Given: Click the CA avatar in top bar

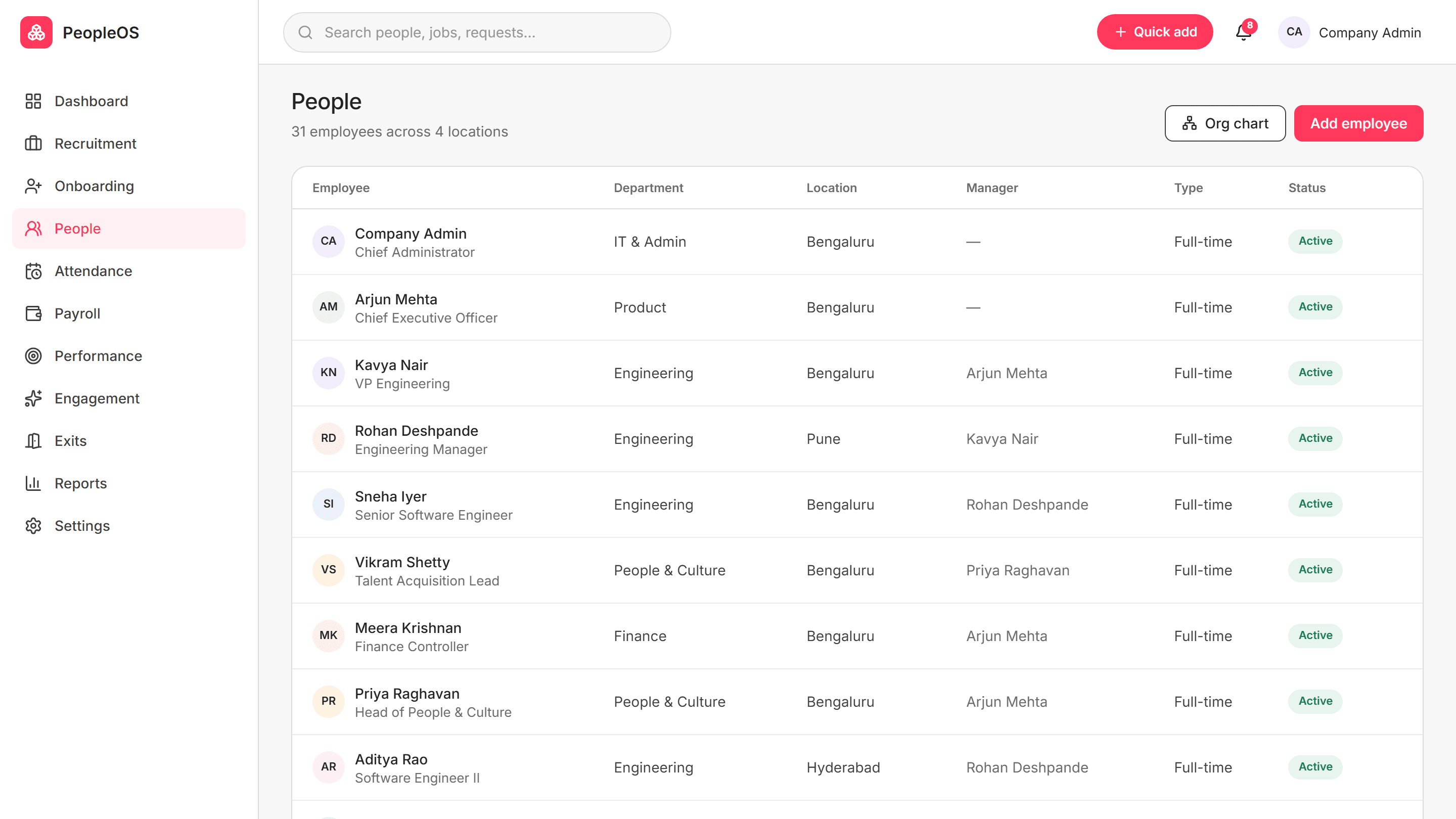Looking at the screenshot, I should pos(1294,32).
